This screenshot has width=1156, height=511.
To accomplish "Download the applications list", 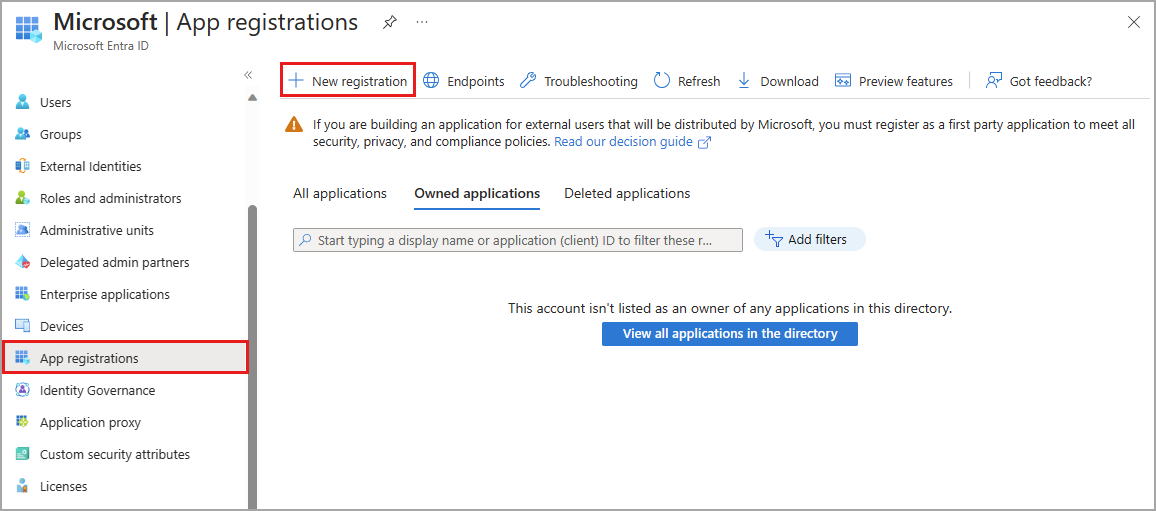I will [778, 81].
